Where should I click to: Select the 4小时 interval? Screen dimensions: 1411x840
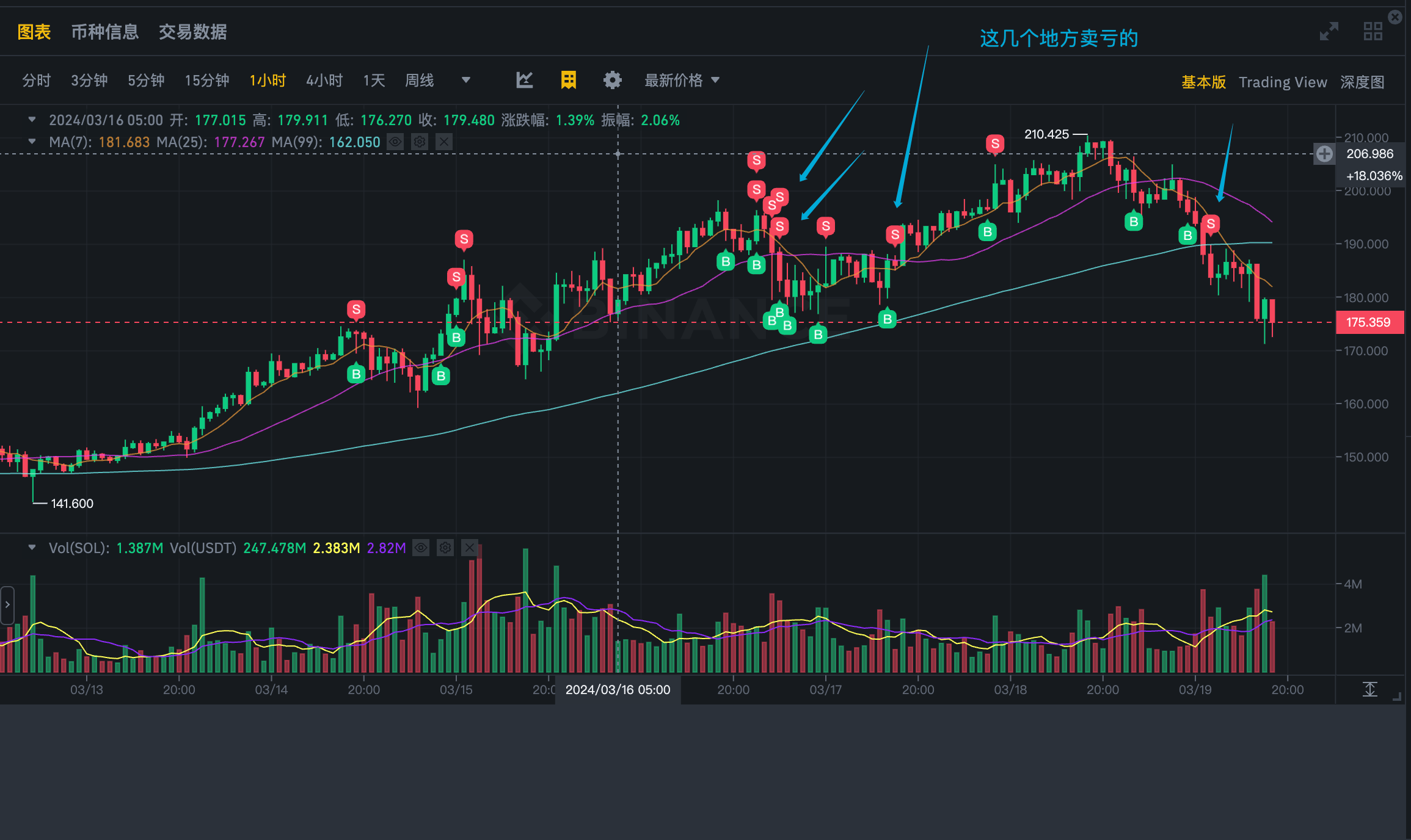[324, 80]
